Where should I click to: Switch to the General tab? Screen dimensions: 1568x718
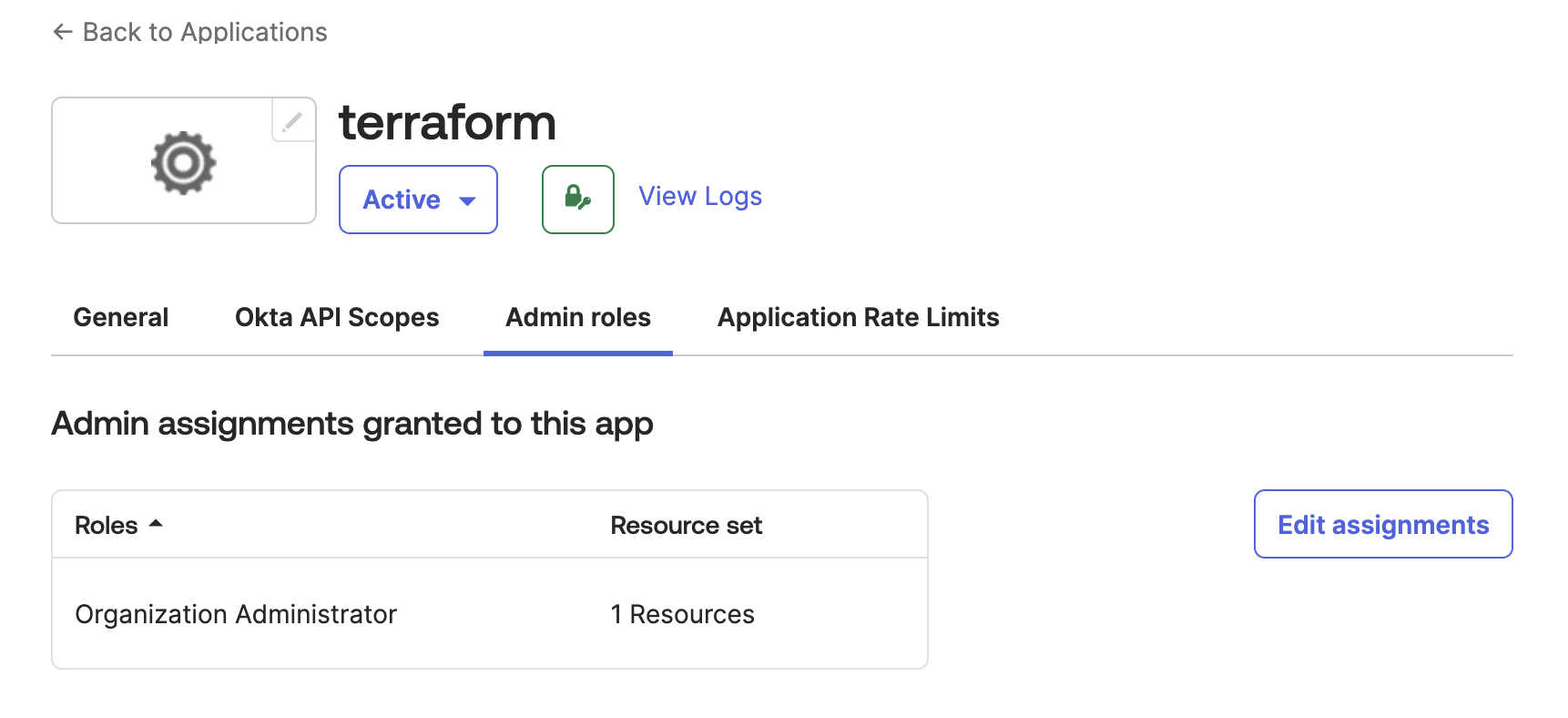pyautogui.click(x=121, y=317)
